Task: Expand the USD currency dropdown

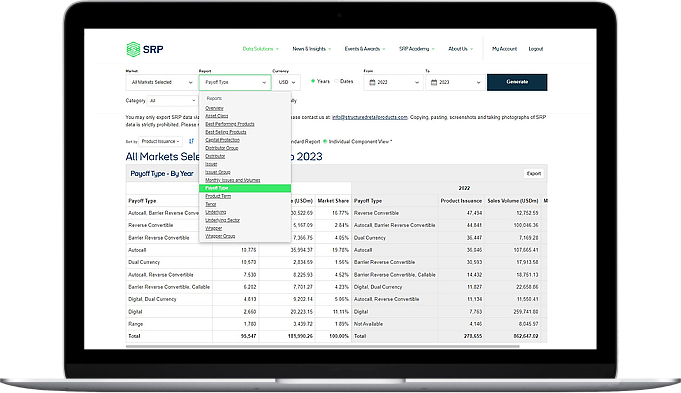Action: click(x=287, y=82)
